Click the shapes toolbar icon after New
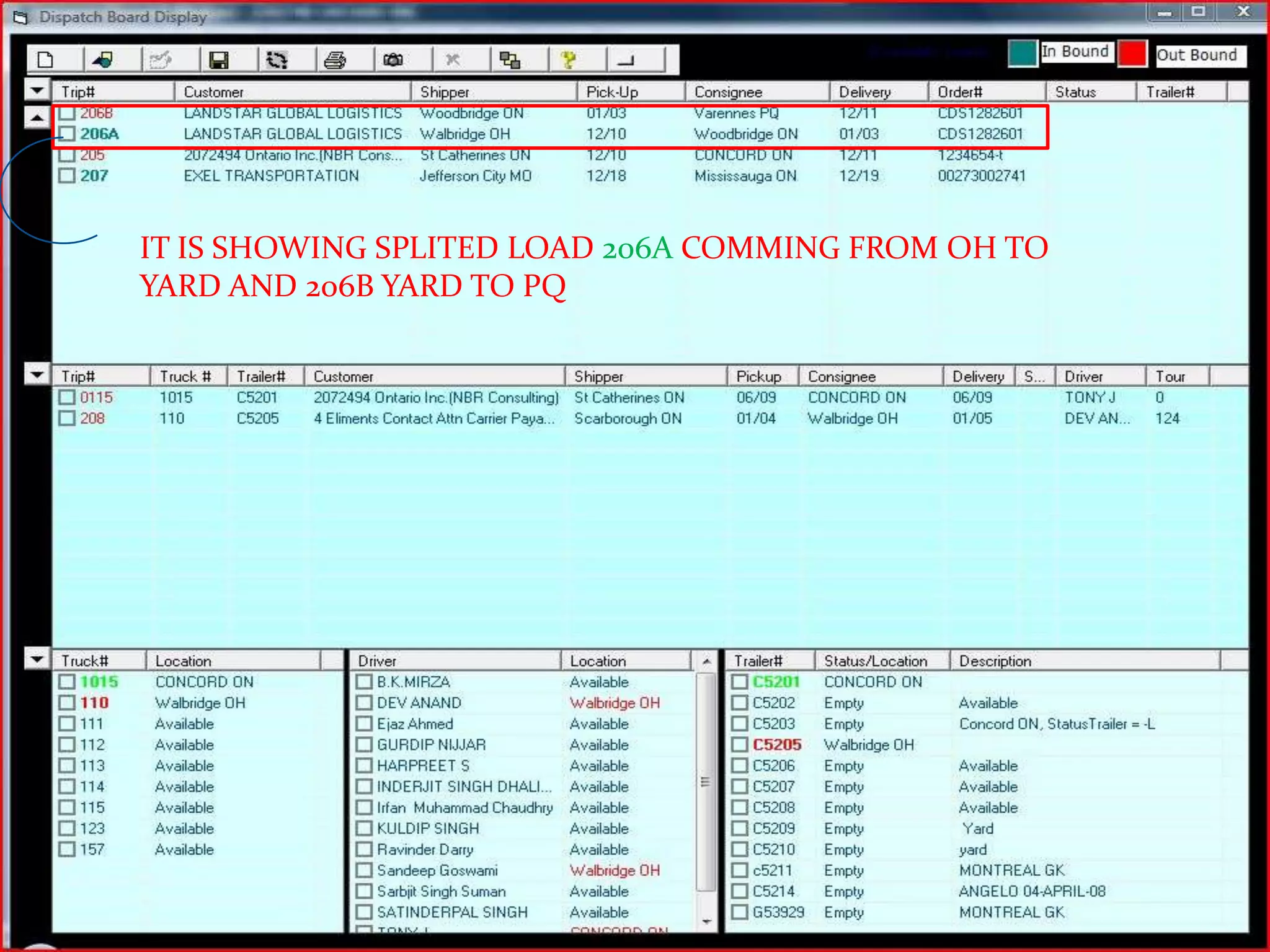 point(102,60)
